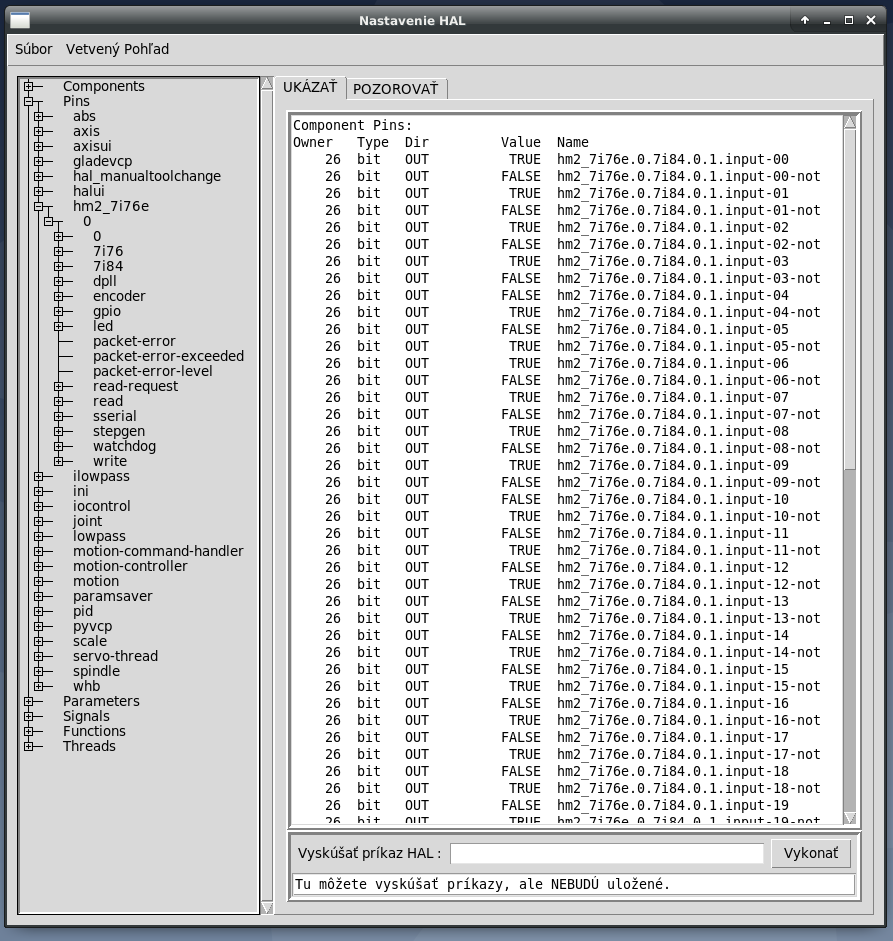
Task: Click the window menu icon in title bar
Action: pos(20,21)
